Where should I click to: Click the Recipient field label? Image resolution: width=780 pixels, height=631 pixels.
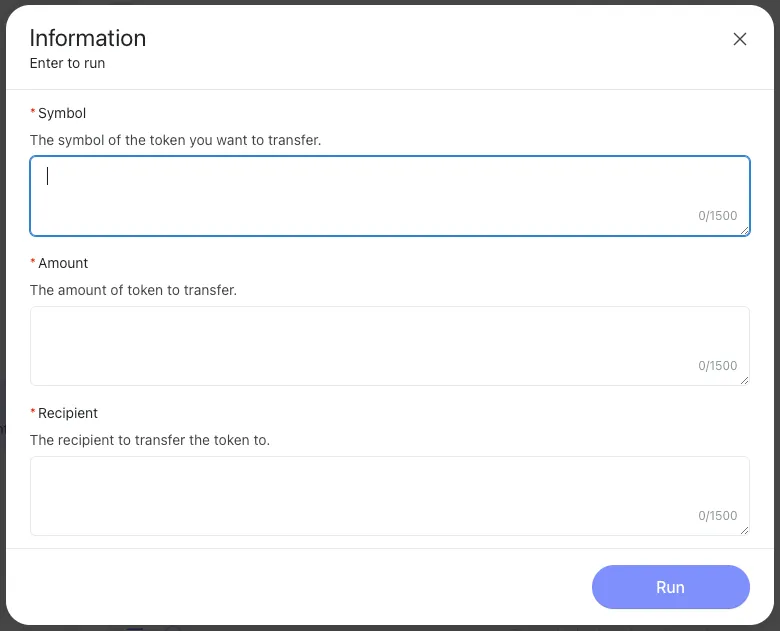pyautogui.click(x=68, y=413)
